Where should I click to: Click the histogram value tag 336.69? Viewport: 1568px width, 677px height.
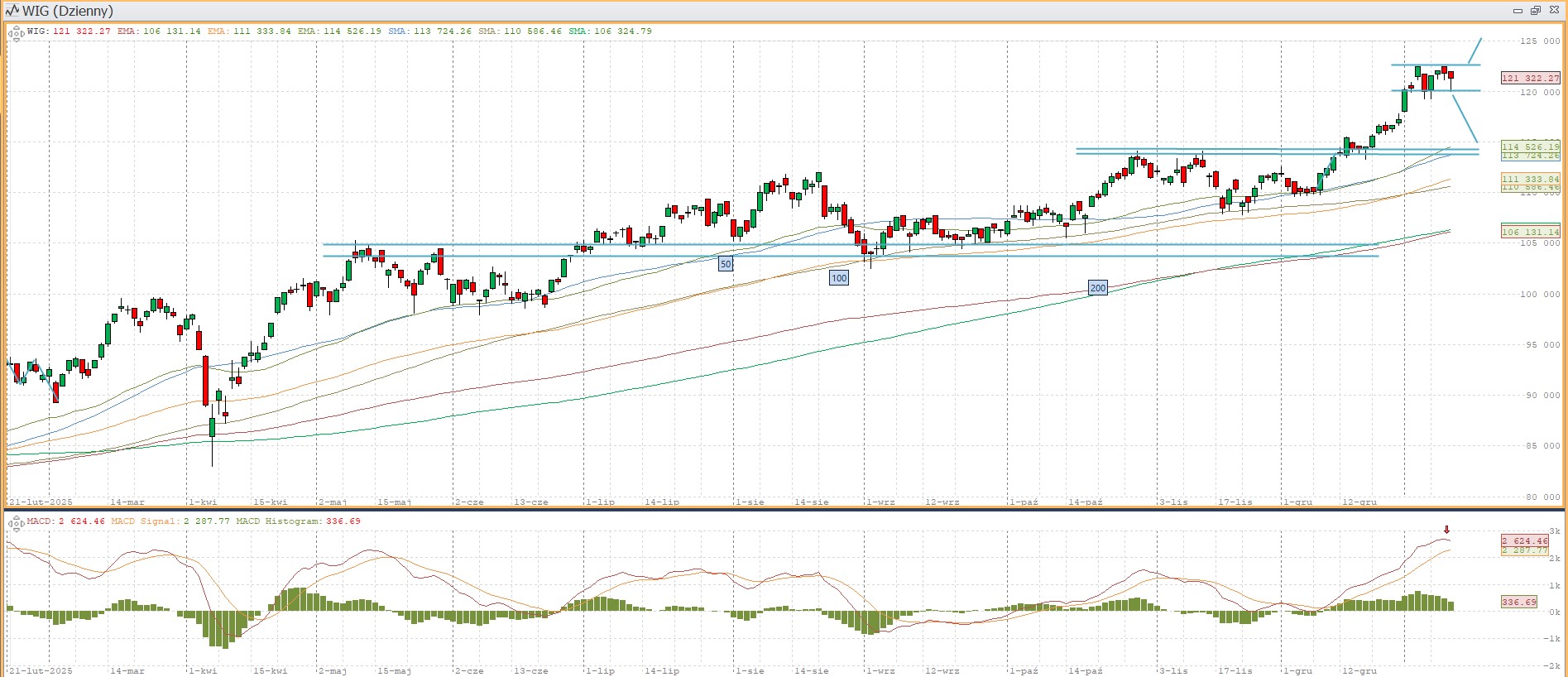(1518, 602)
